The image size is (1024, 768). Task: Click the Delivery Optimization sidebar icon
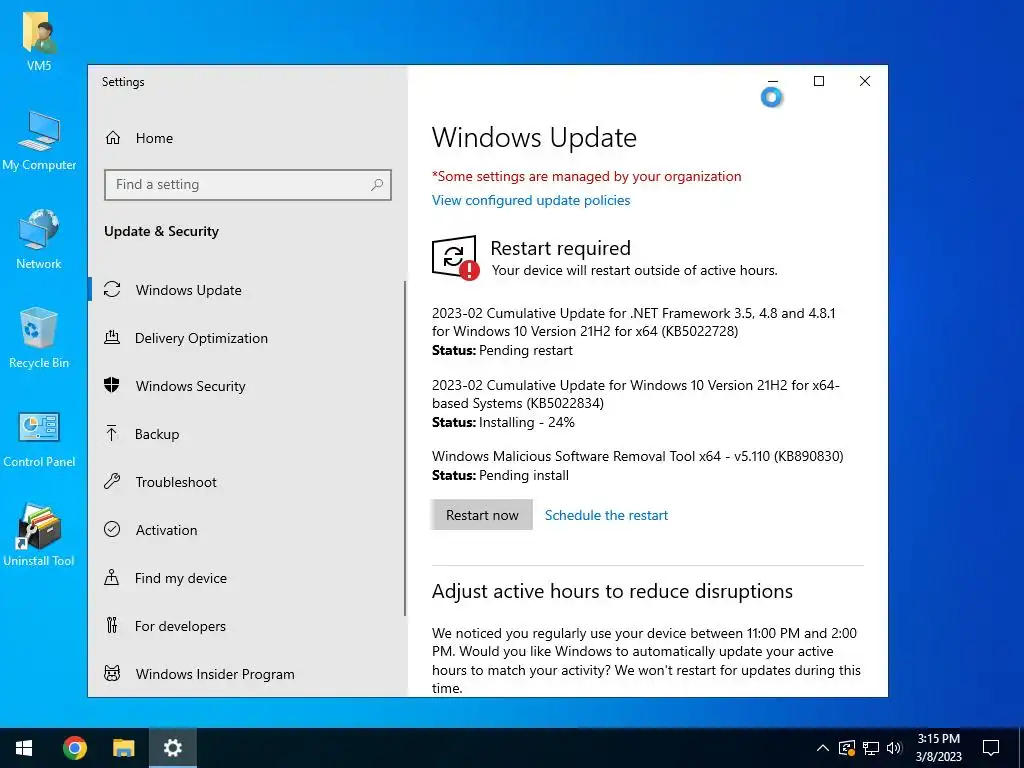(112, 338)
